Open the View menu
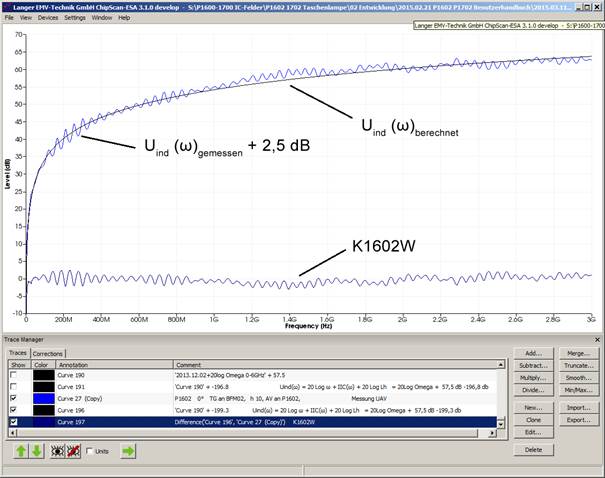Screen dimensions: 605x478 point(25,18)
